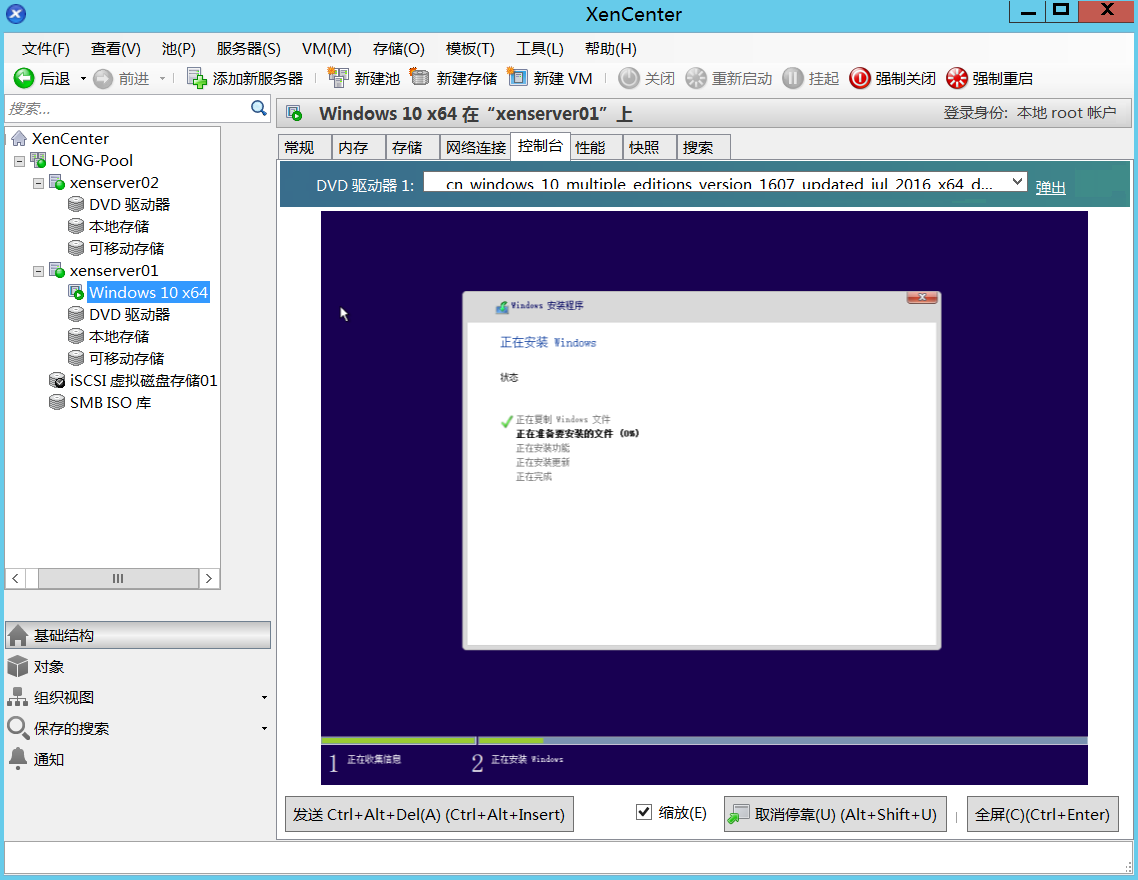Open the DVD drive 1 ISO dropdown

coord(1018,181)
